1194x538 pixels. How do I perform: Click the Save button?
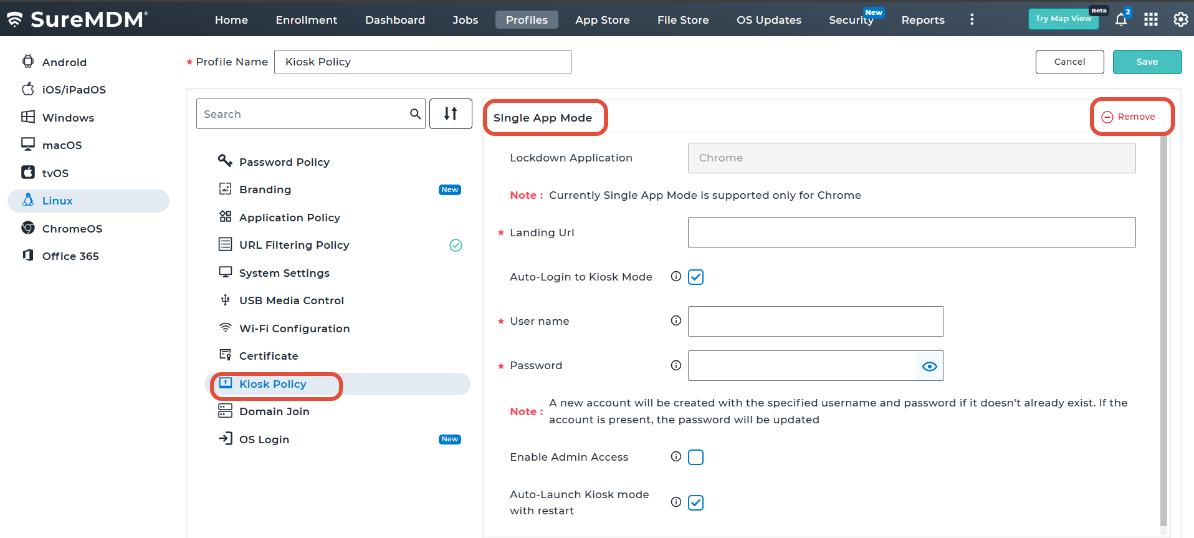pyautogui.click(x=1147, y=62)
